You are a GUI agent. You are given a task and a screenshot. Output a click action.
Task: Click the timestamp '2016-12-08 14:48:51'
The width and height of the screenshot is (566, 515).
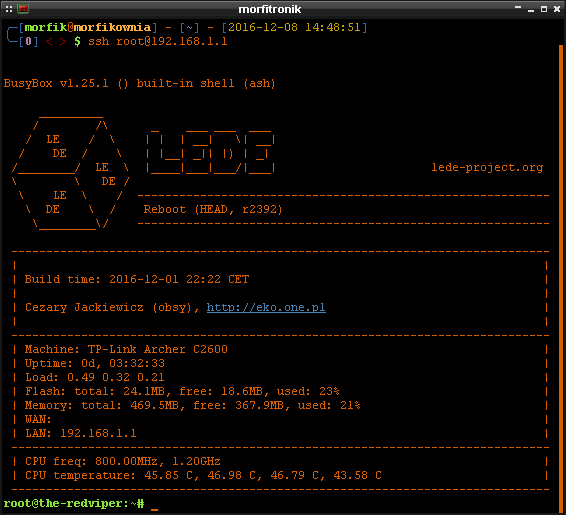[294, 27]
